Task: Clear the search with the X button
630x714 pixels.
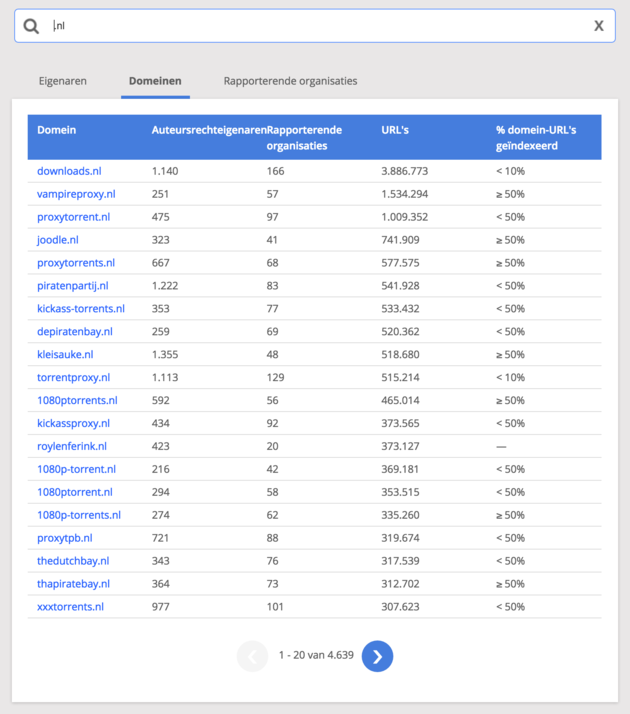Action: [599, 26]
